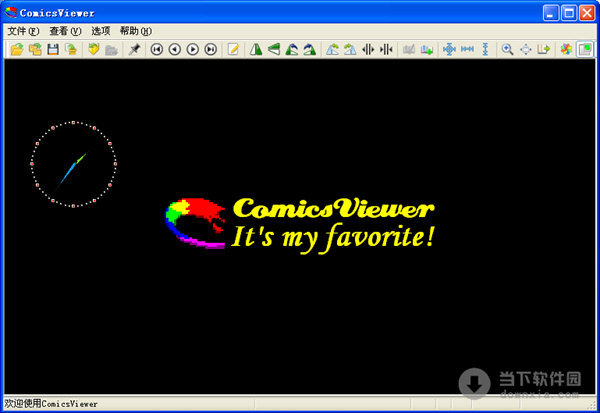This screenshot has width=600, height=413.
Task: Click the blue fit-to-height icon
Action: [485, 49]
